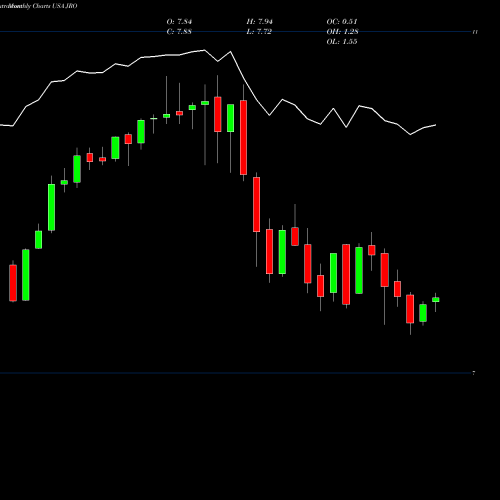Select the open price value 'O: 7.84'
Viewport: 500px width, 500px height.
tap(179, 22)
